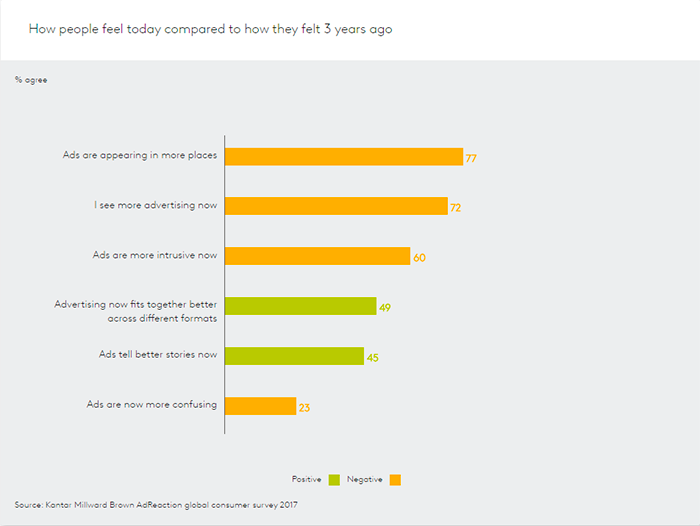Screen dimensions: 700x526
Task: Click the Kantar Millward Brown source note
Action: (x=156, y=504)
